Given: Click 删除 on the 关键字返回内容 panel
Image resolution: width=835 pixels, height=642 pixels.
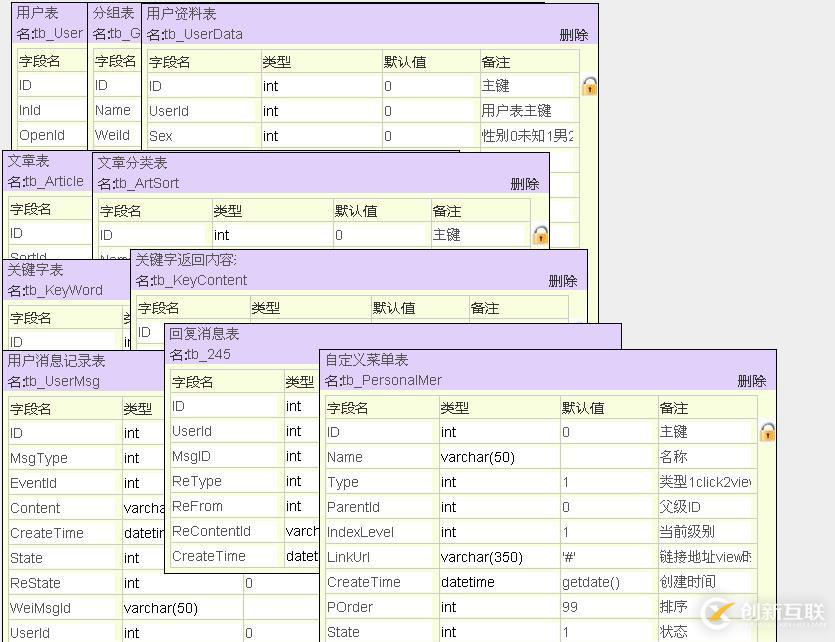Looking at the screenshot, I should click(562, 281).
